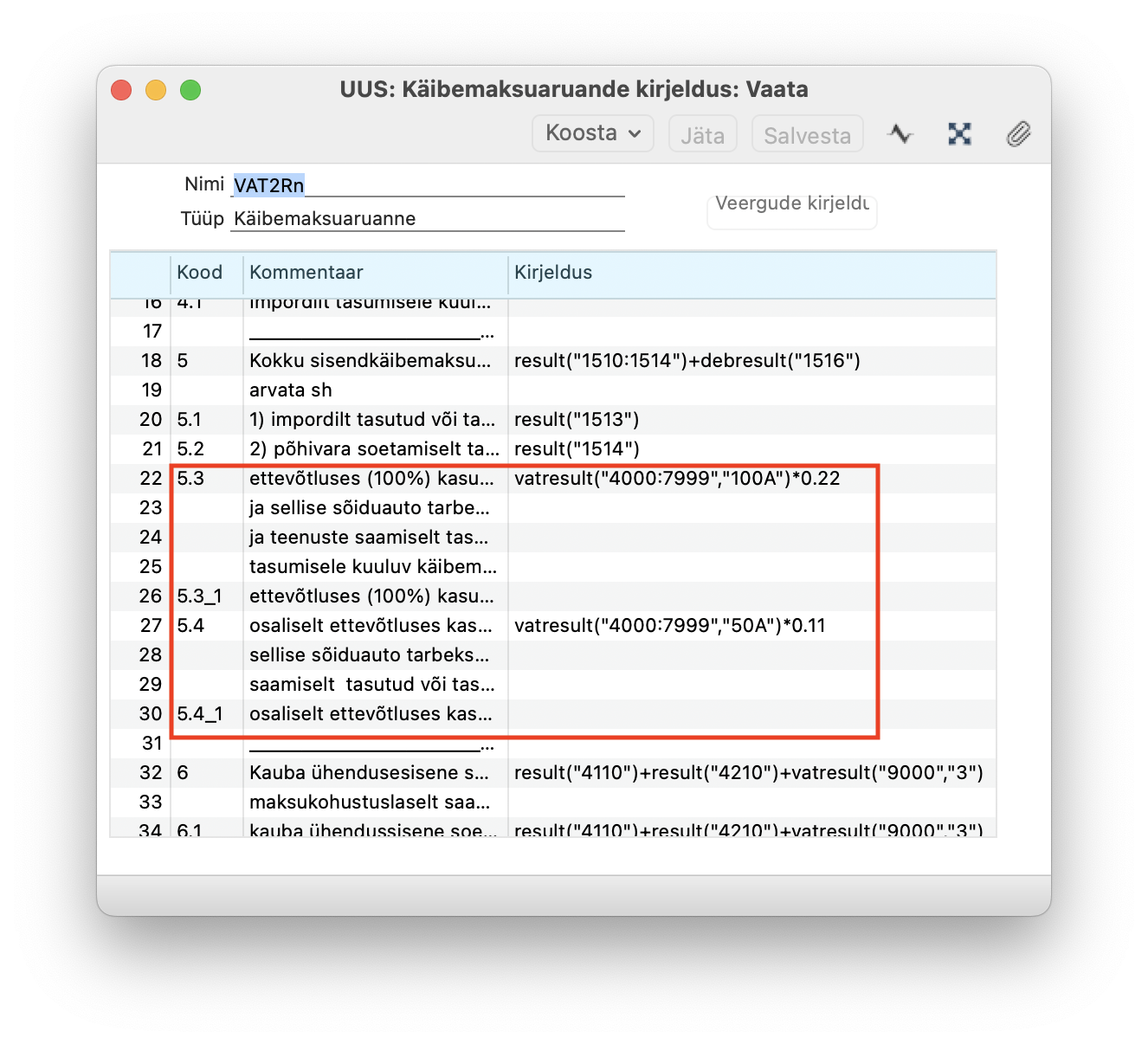Click the code cell 5.2
Viewport: 1148px width, 1044px height.
coord(190,449)
